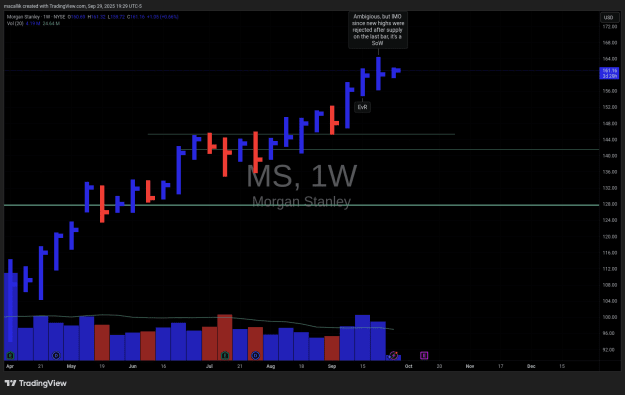Click the 140.00 price axis label
The image size is (625, 395).
(610, 155)
